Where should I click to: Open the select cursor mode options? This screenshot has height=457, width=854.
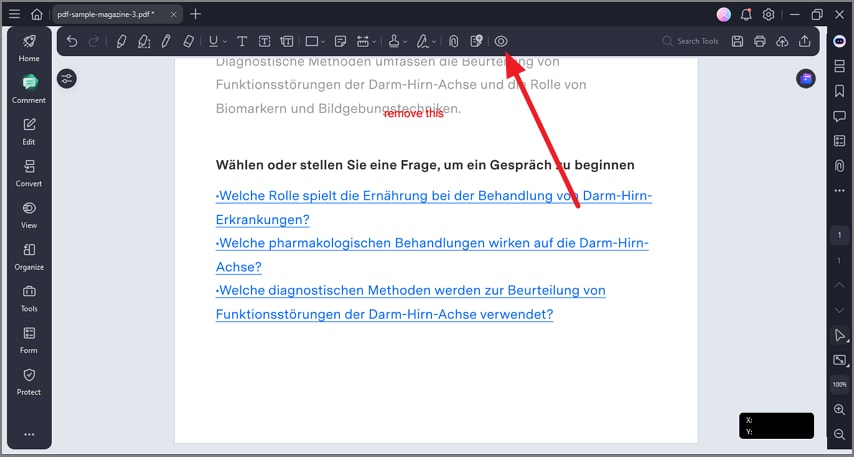tap(839, 335)
